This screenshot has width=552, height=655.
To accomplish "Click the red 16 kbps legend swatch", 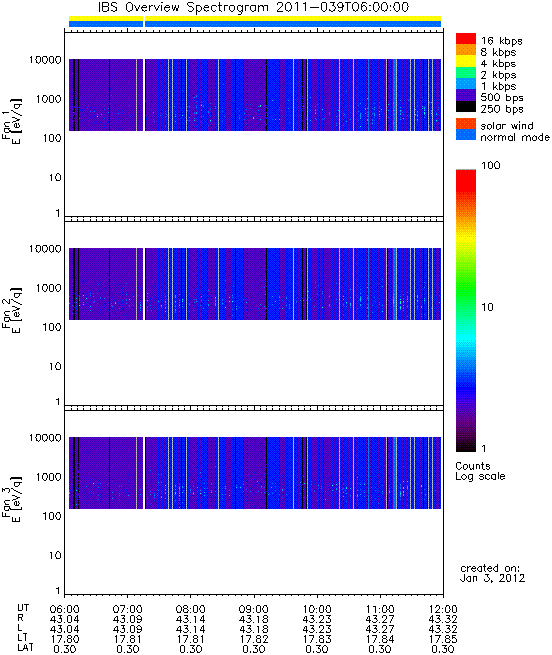I will (466, 38).
